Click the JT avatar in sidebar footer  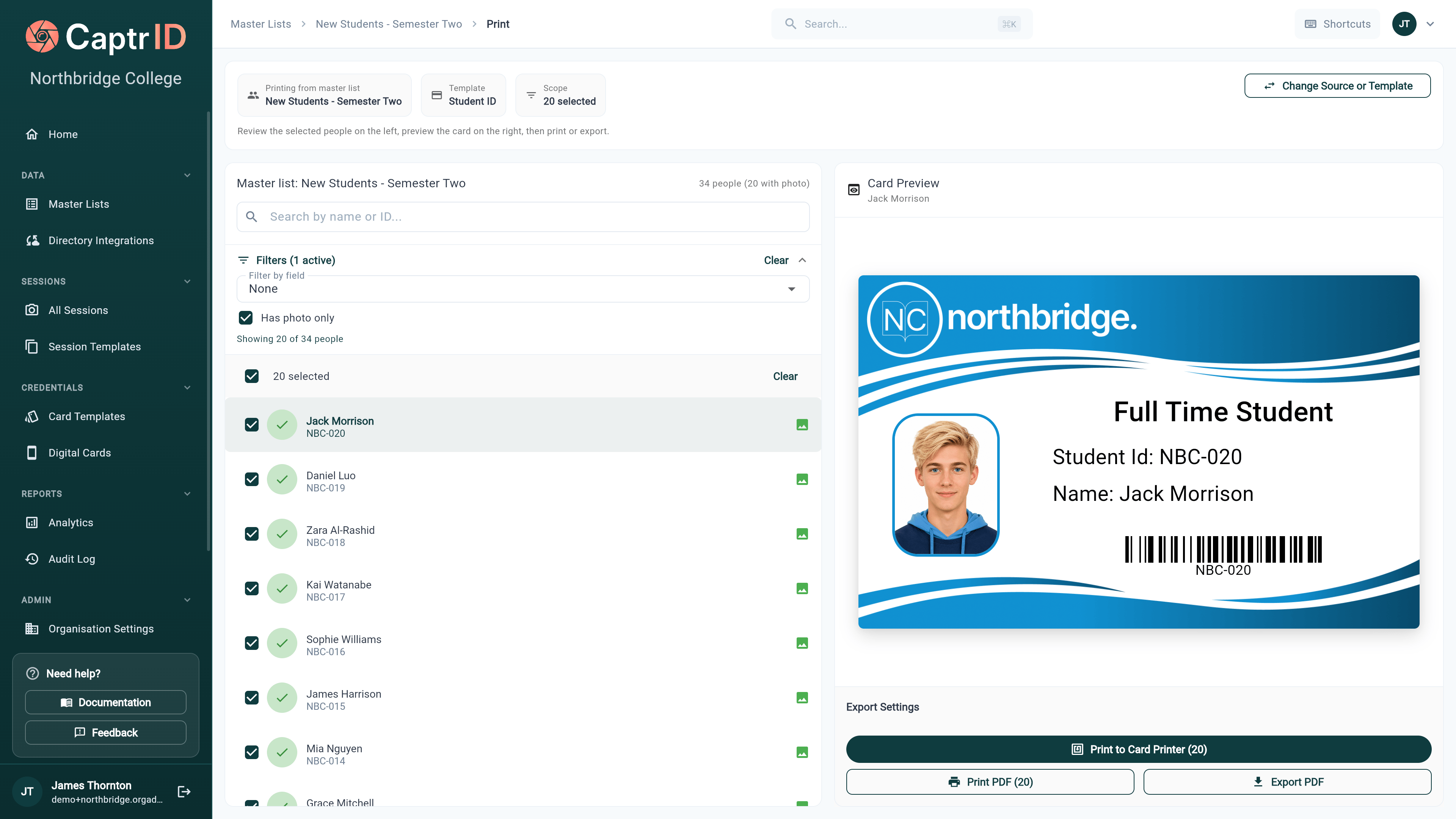pos(27,791)
